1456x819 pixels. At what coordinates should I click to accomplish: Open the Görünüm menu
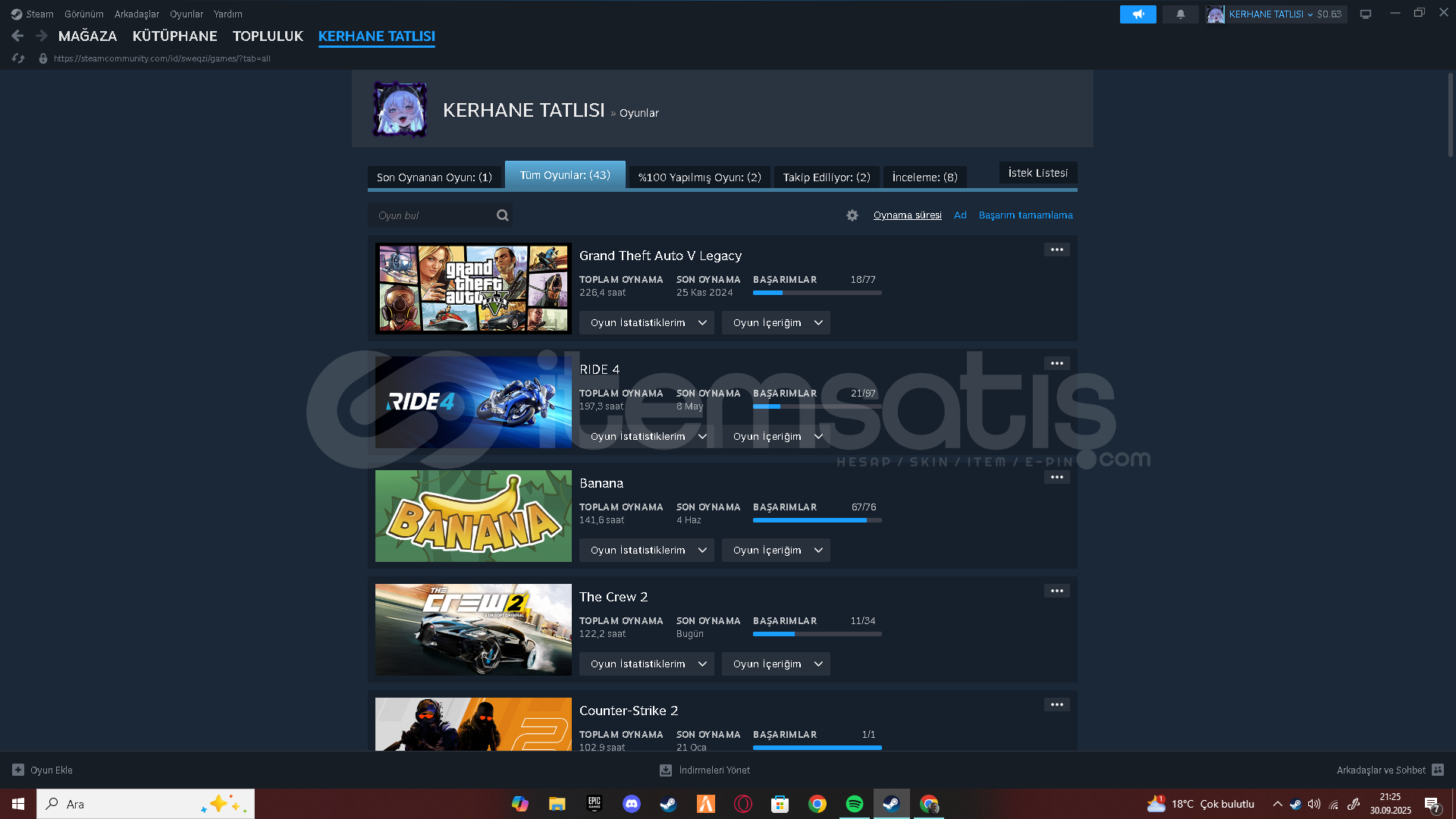(83, 14)
